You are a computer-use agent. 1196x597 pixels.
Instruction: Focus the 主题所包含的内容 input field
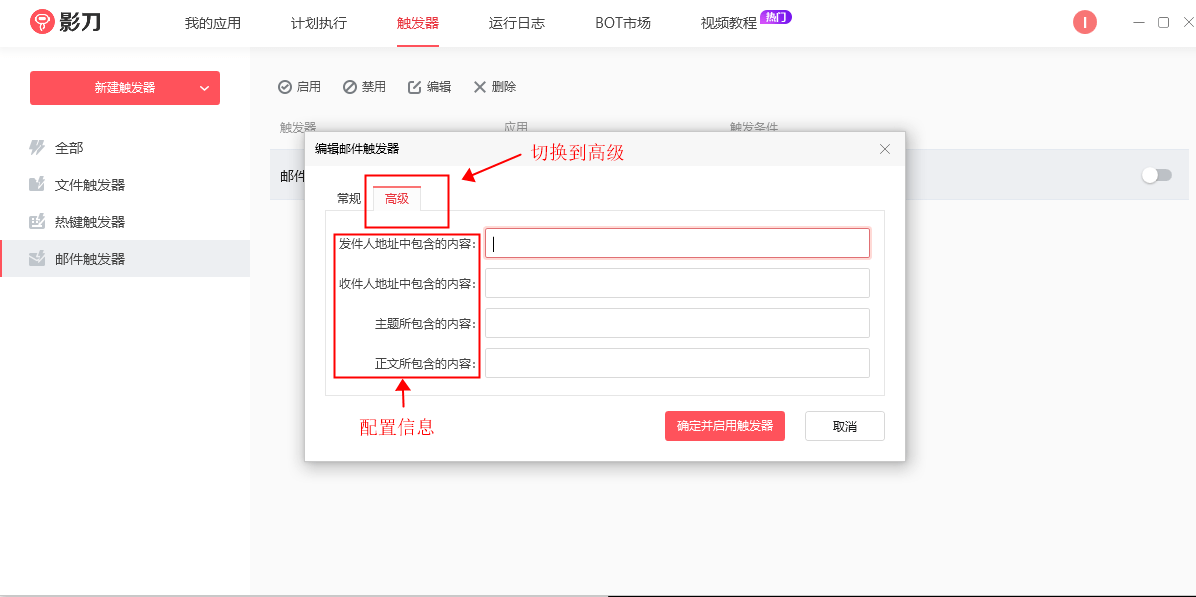(677, 323)
